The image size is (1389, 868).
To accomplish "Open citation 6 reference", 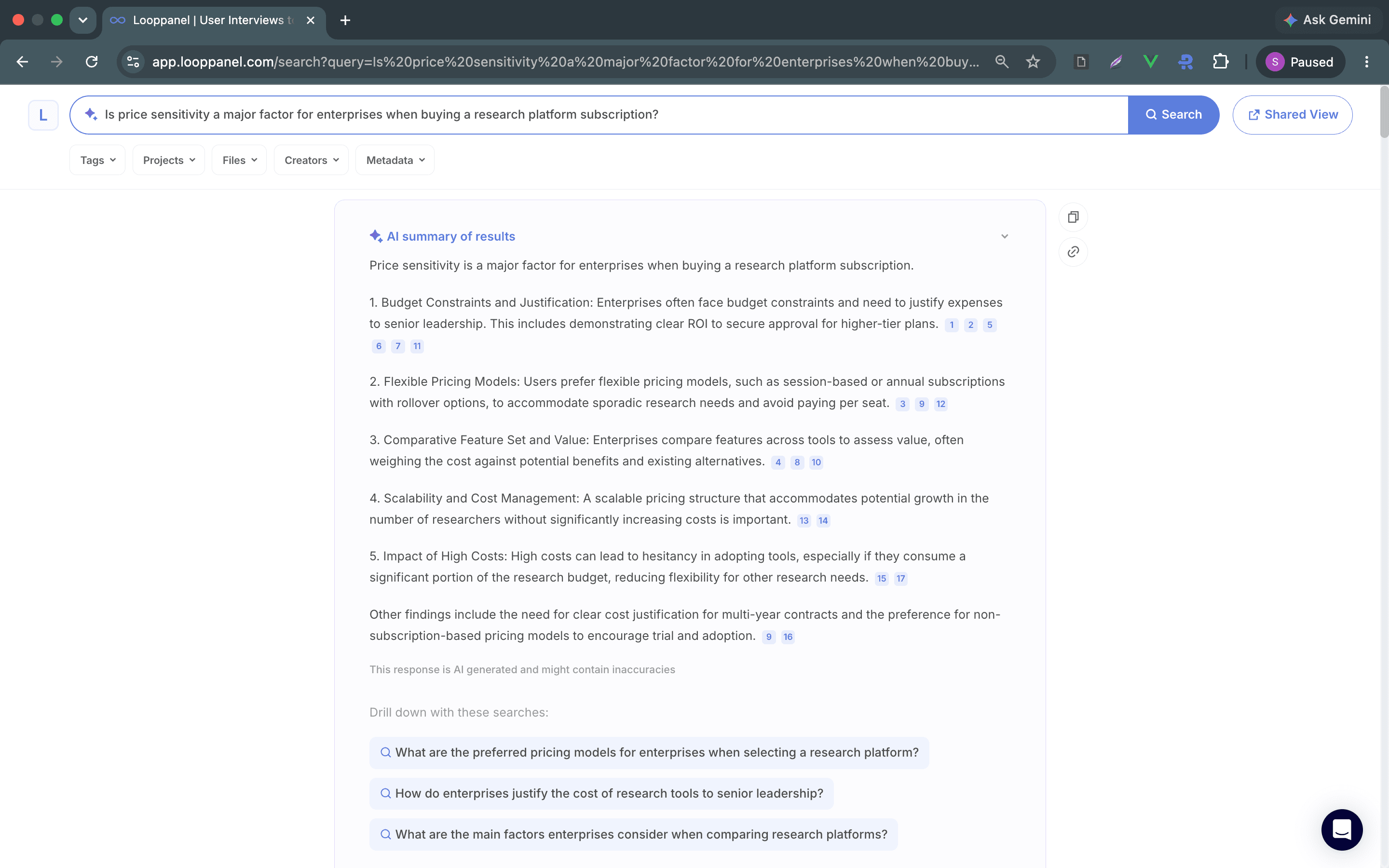I will click(379, 346).
